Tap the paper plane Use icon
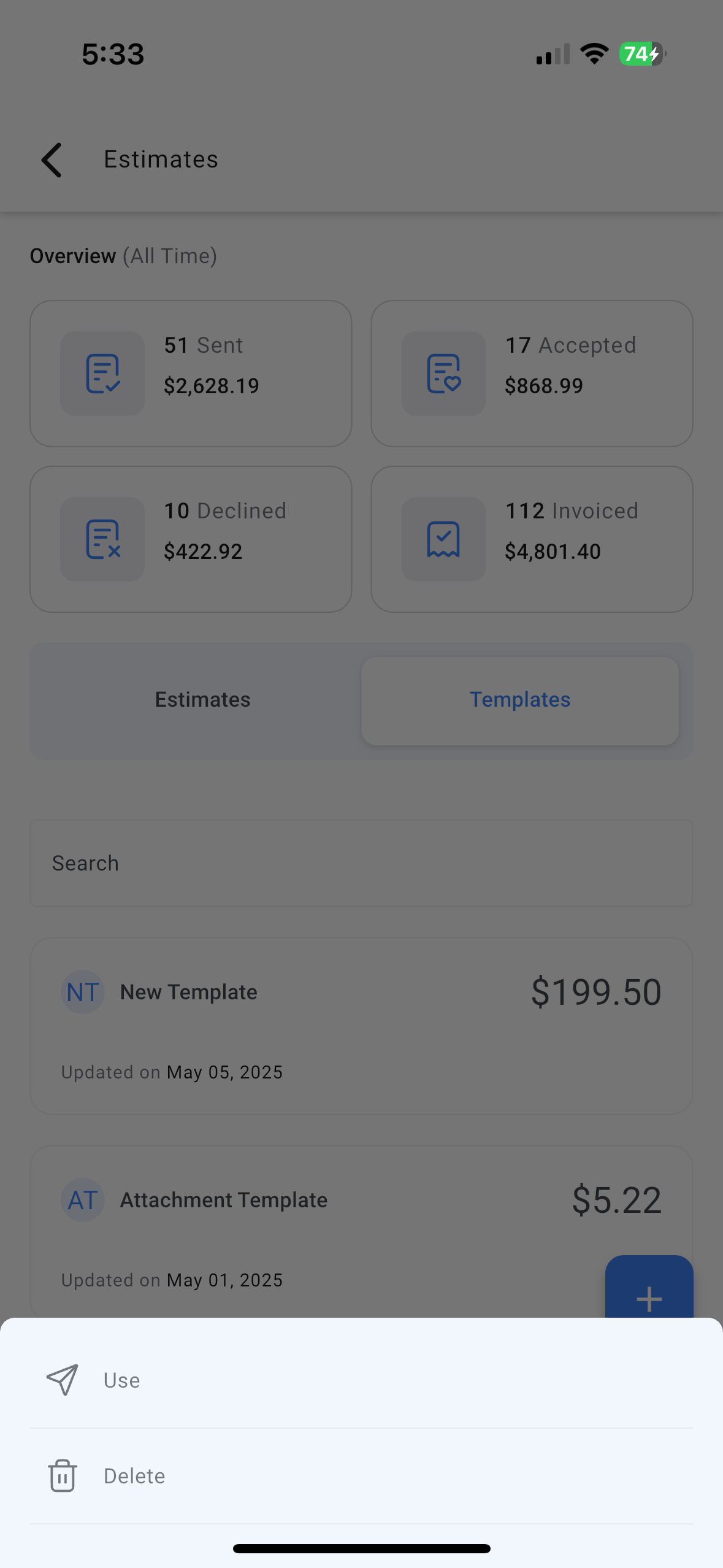723x1568 pixels. [63, 1380]
